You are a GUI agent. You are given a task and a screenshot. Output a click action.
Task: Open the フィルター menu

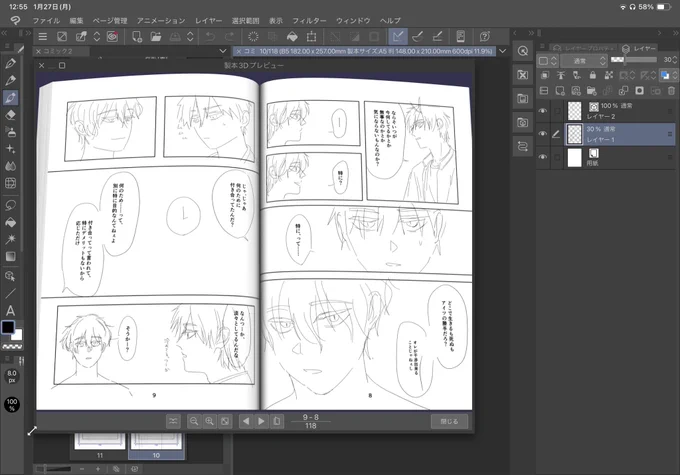(309, 20)
